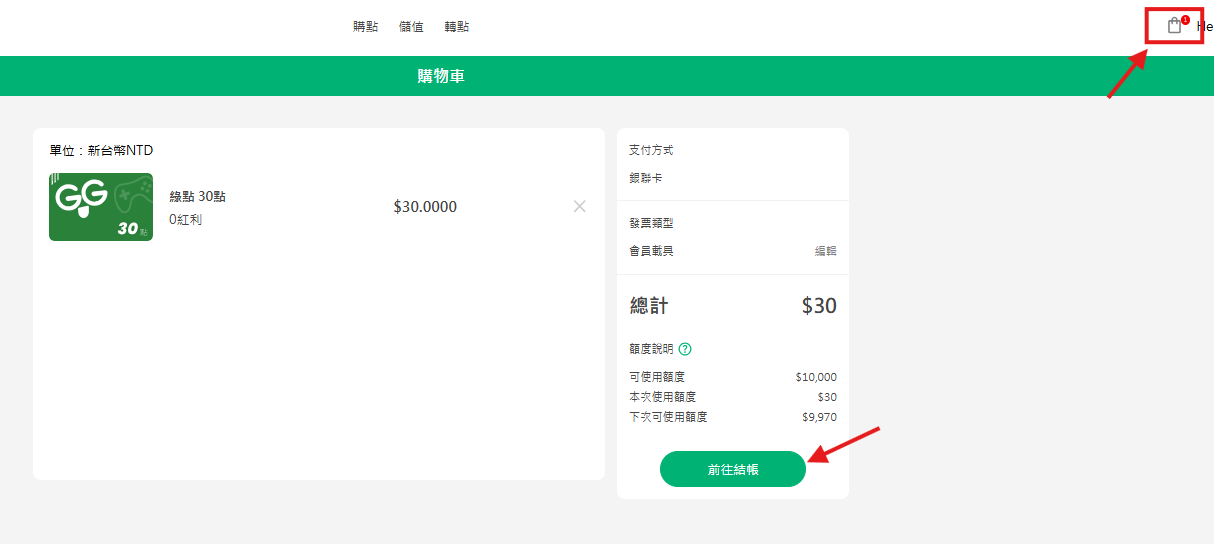This screenshot has height=544, width=1214.
Task: Click the 購物車 title in green banner
Action: click(441, 76)
